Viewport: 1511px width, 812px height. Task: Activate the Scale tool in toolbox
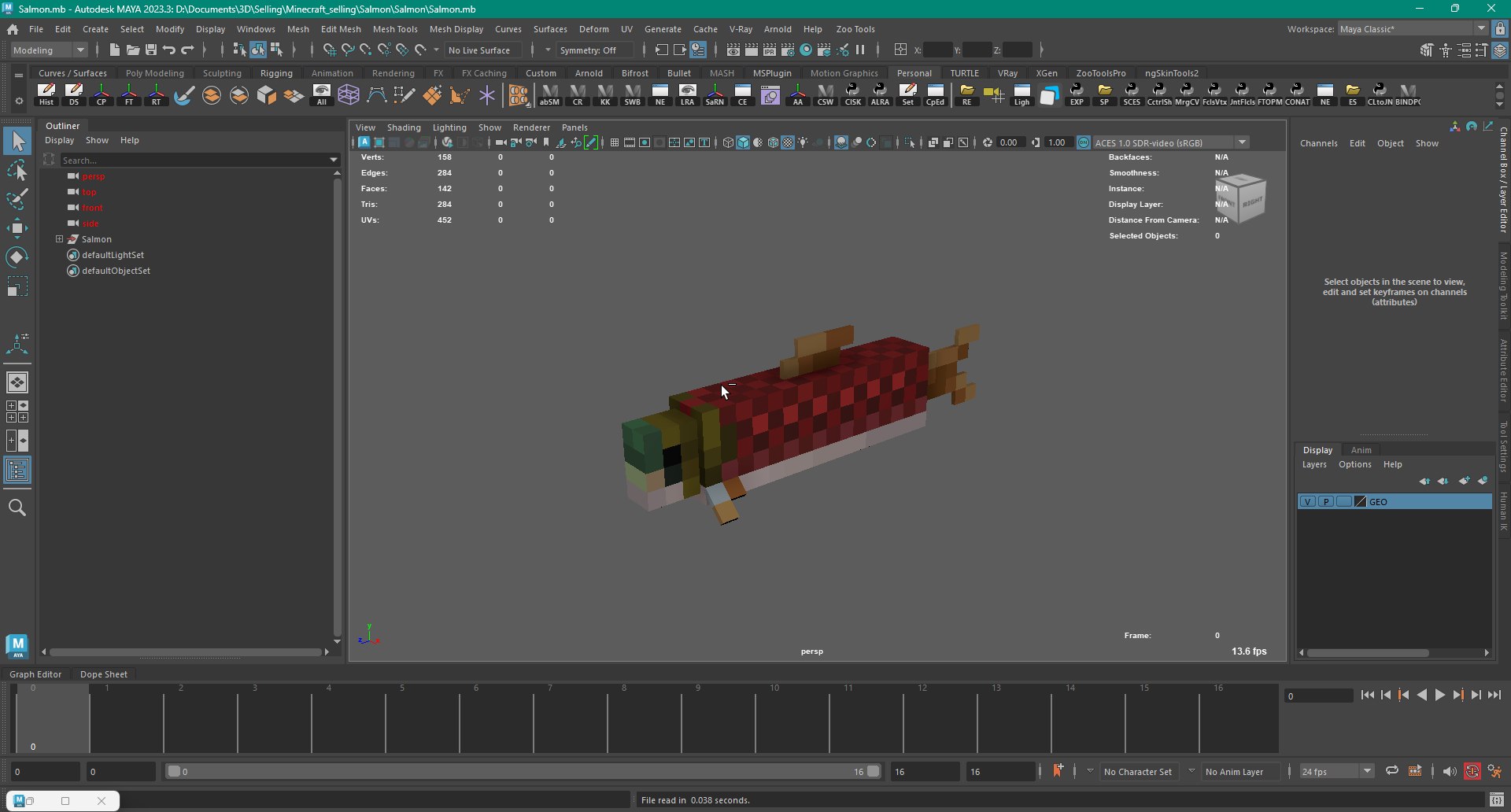17,286
